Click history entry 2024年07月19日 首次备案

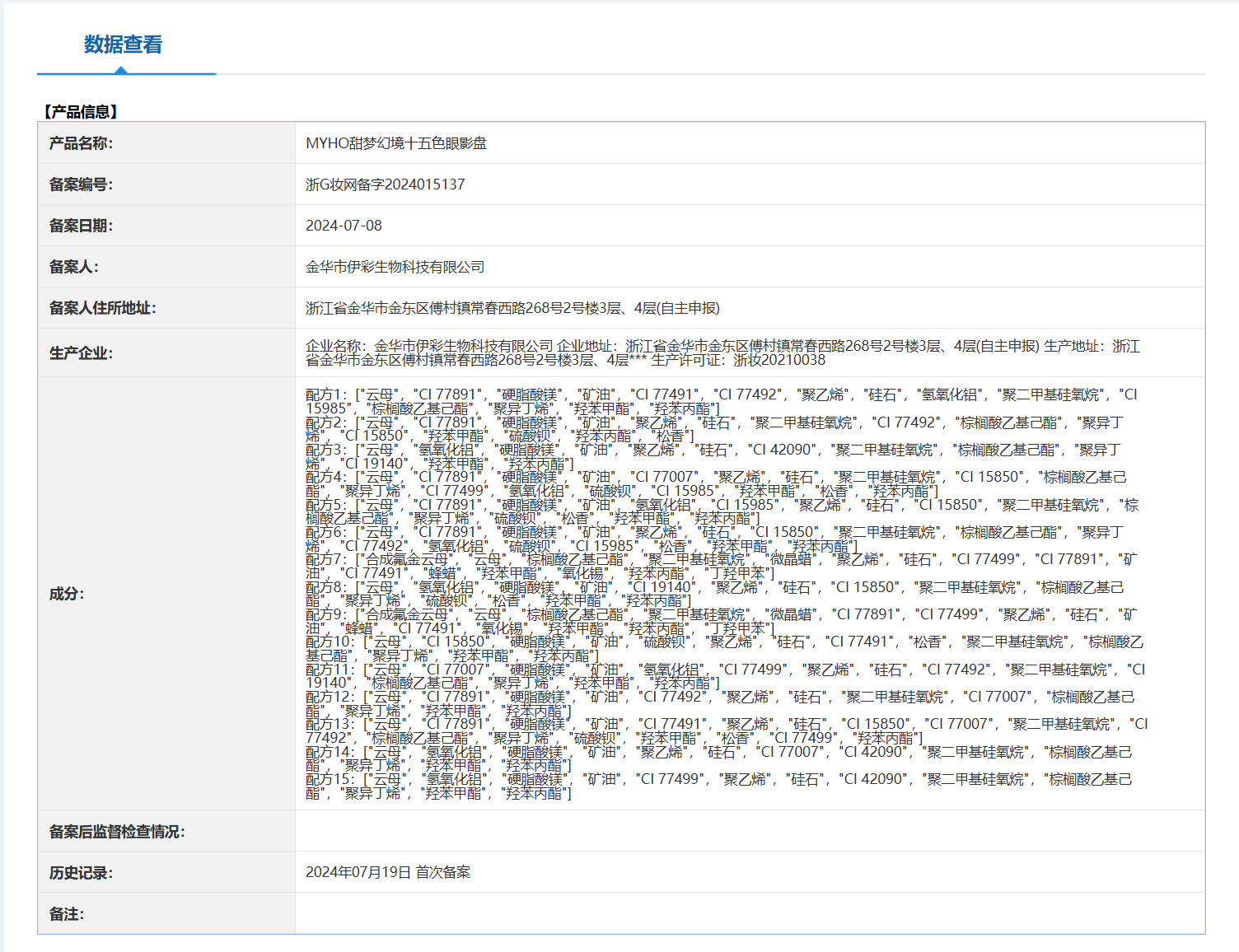(x=388, y=873)
